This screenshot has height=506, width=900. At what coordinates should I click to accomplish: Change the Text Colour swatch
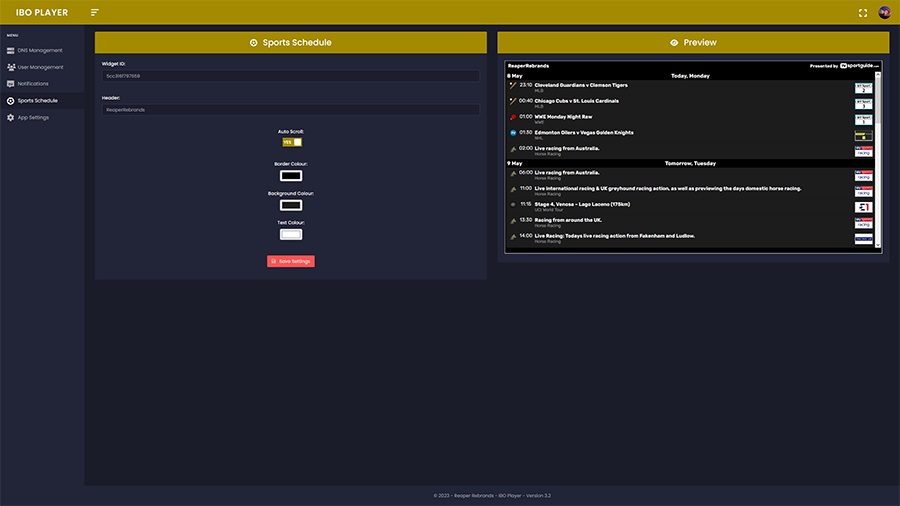click(290, 234)
